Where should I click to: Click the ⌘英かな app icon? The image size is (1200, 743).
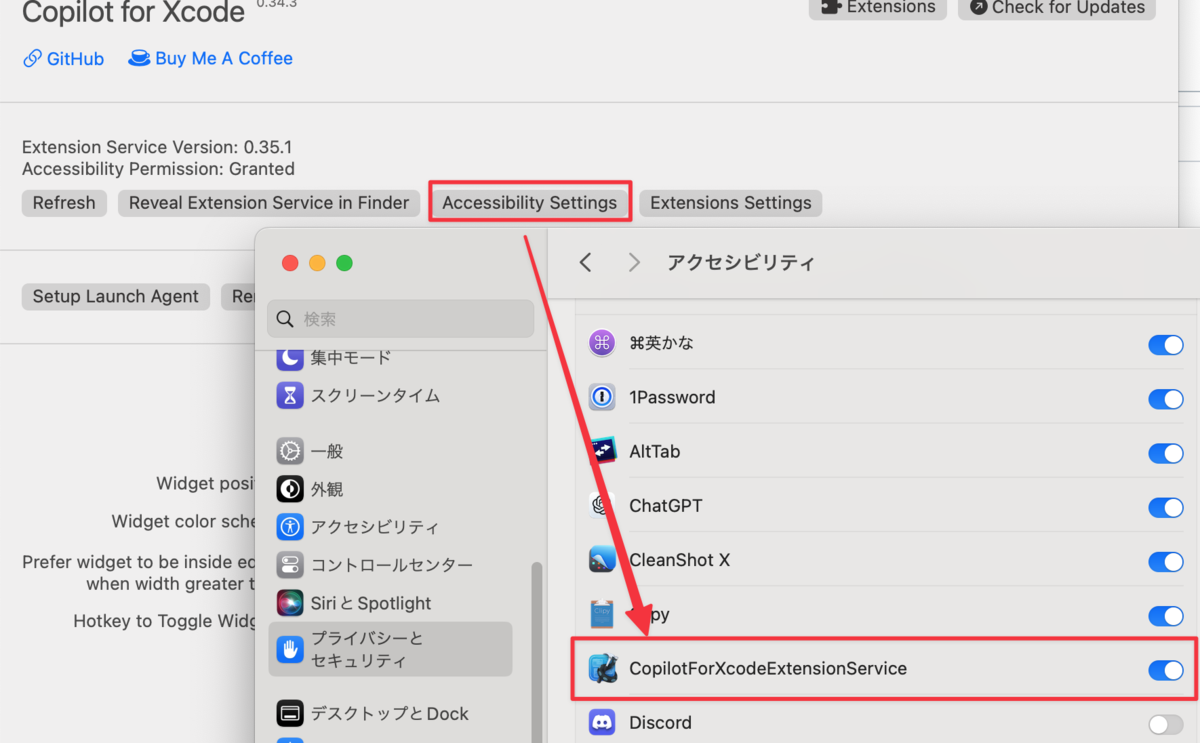pos(602,343)
